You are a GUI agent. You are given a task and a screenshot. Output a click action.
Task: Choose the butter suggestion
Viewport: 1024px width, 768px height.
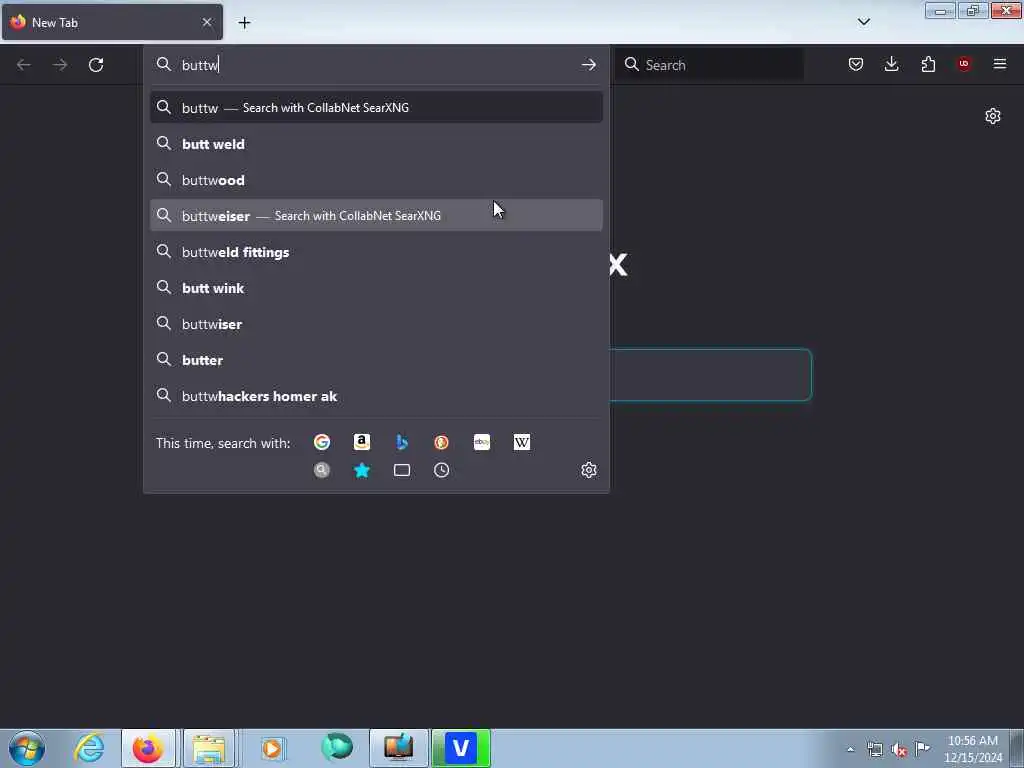click(x=376, y=360)
